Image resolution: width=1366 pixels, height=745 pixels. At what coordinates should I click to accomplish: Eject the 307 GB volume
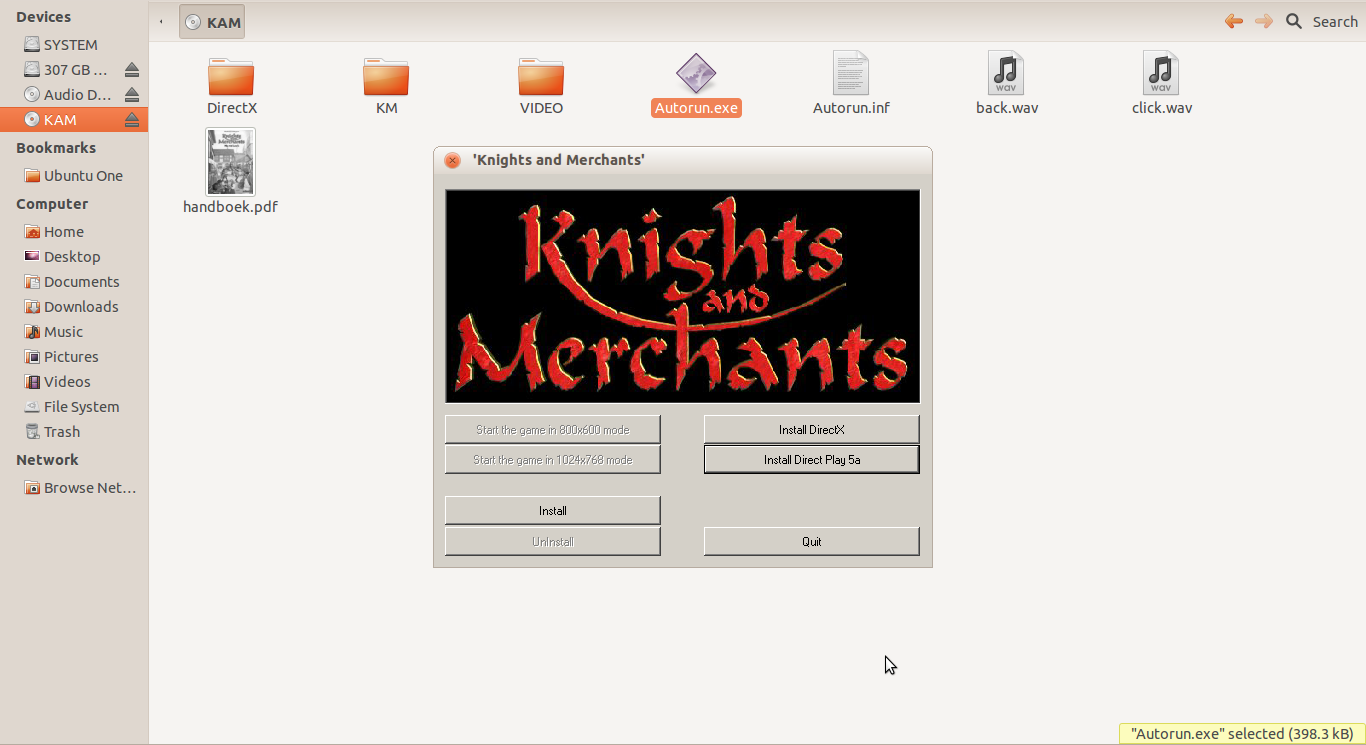pos(132,70)
